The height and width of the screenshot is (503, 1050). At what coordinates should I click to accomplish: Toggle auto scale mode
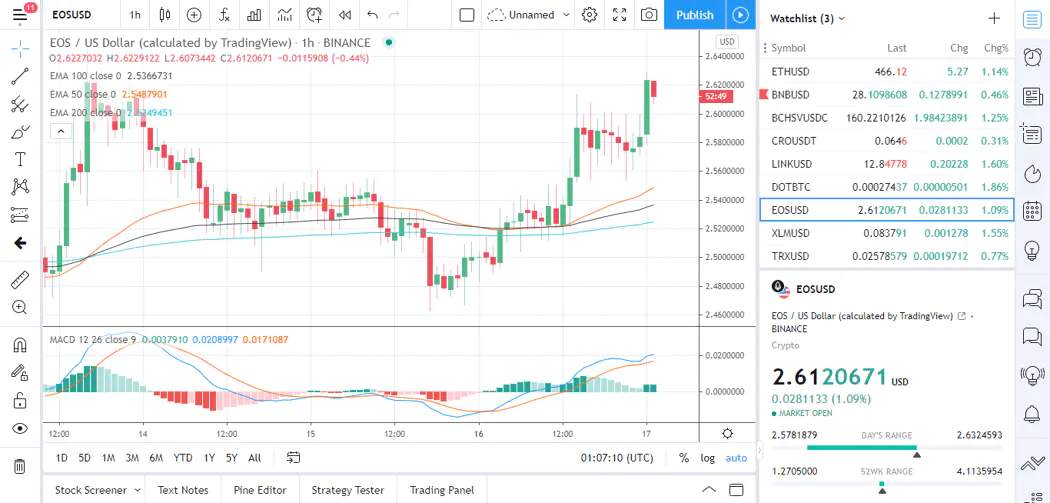tap(736, 458)
